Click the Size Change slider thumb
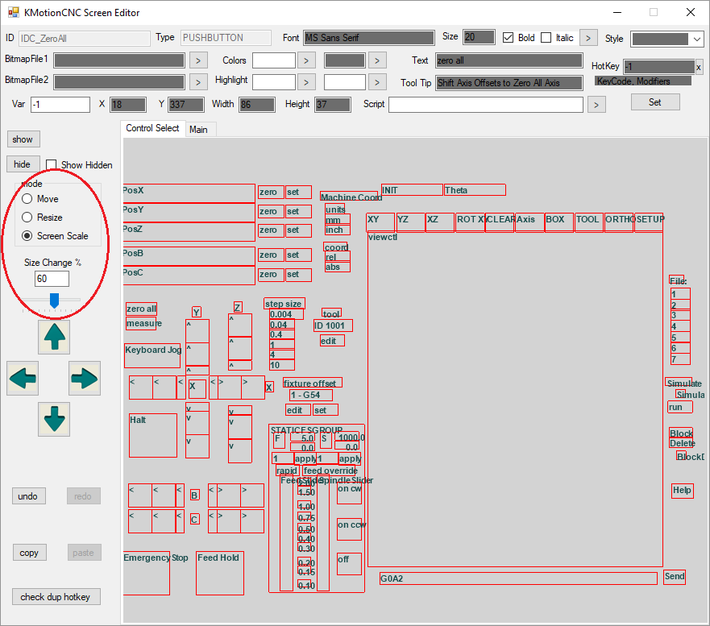 (x=55, y=300)
